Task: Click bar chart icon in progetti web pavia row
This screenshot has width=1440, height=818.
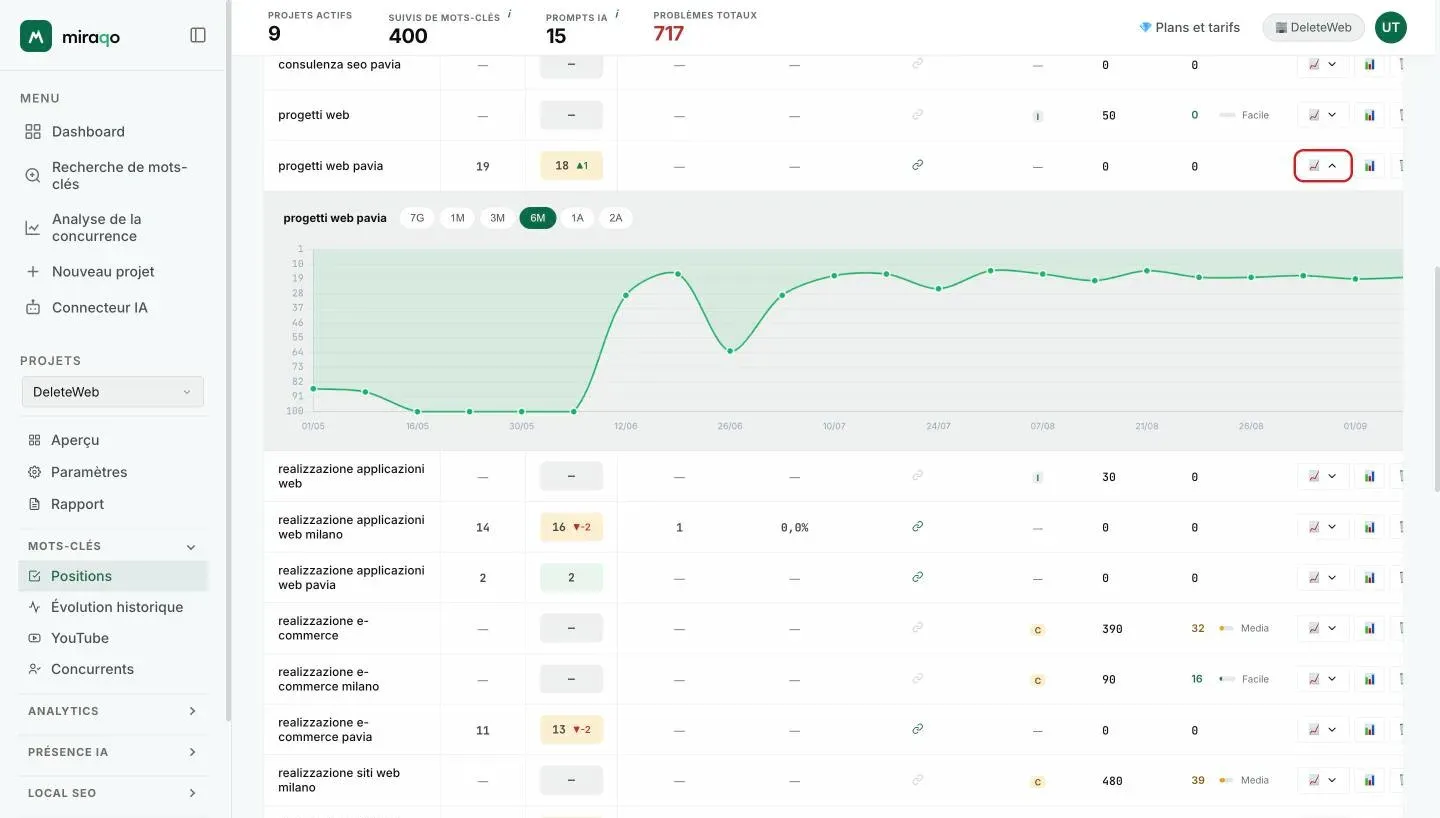Action: point(1370,166)
